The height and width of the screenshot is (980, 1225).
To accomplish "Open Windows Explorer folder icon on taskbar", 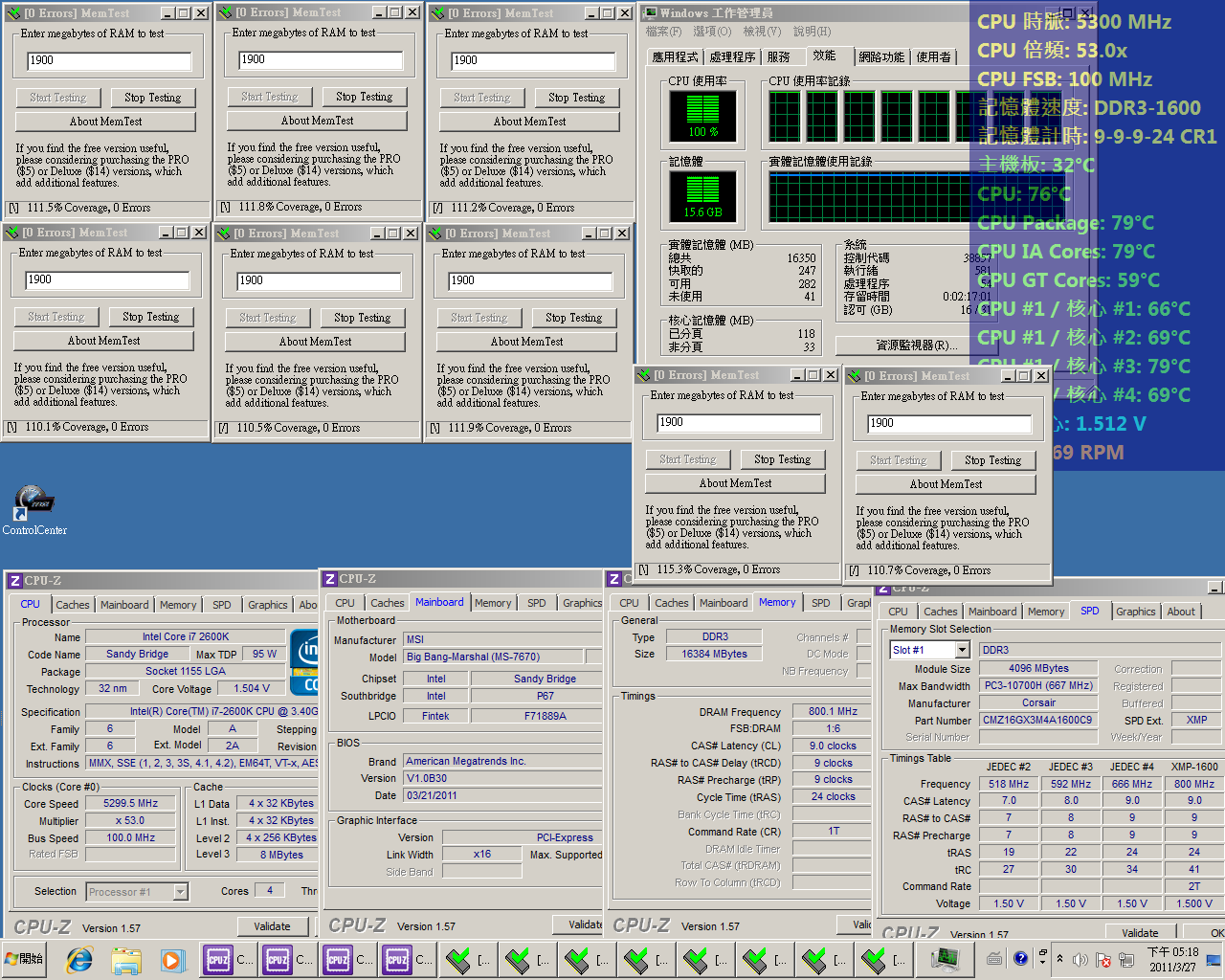I will pos(125,959).
